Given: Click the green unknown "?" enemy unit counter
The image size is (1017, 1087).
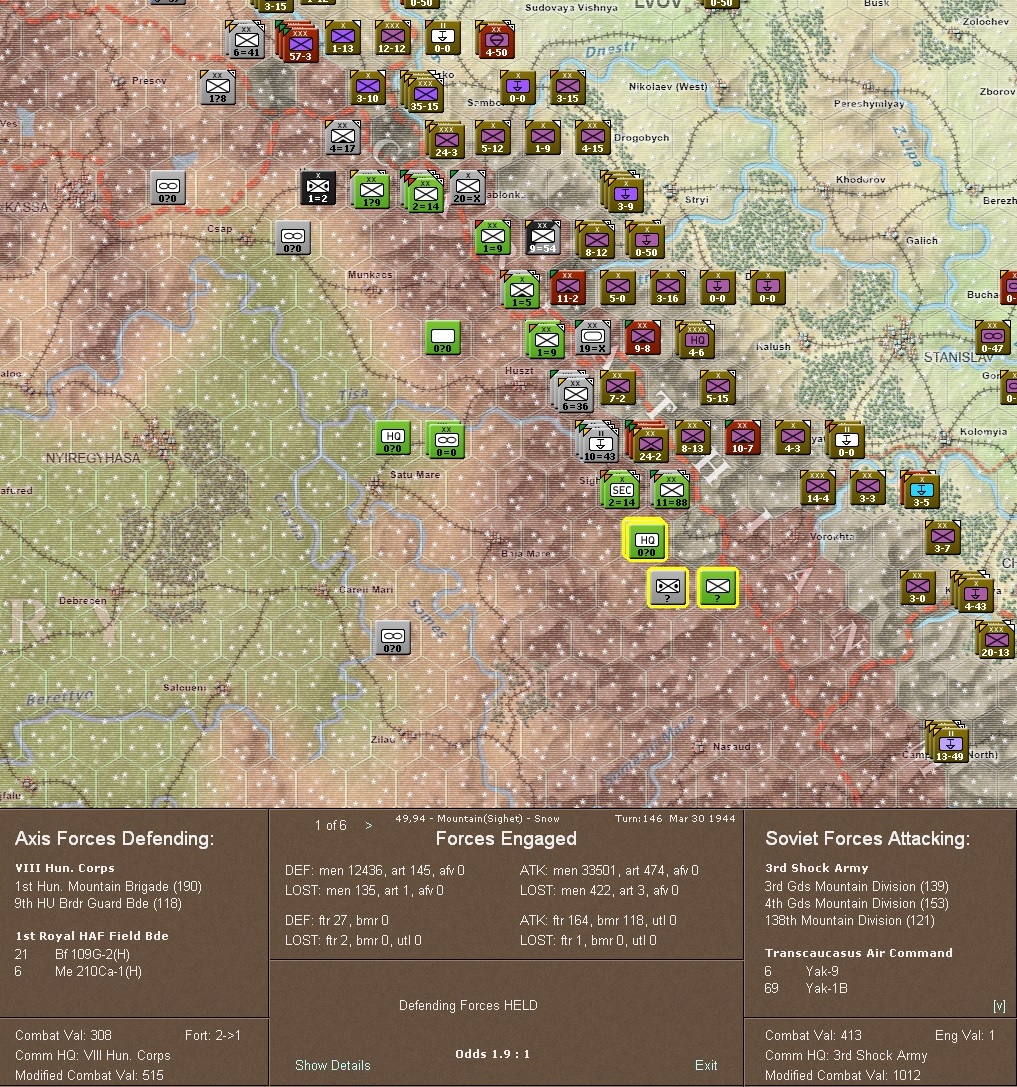Looking at the screenshot, I should (x=718, y=589).
